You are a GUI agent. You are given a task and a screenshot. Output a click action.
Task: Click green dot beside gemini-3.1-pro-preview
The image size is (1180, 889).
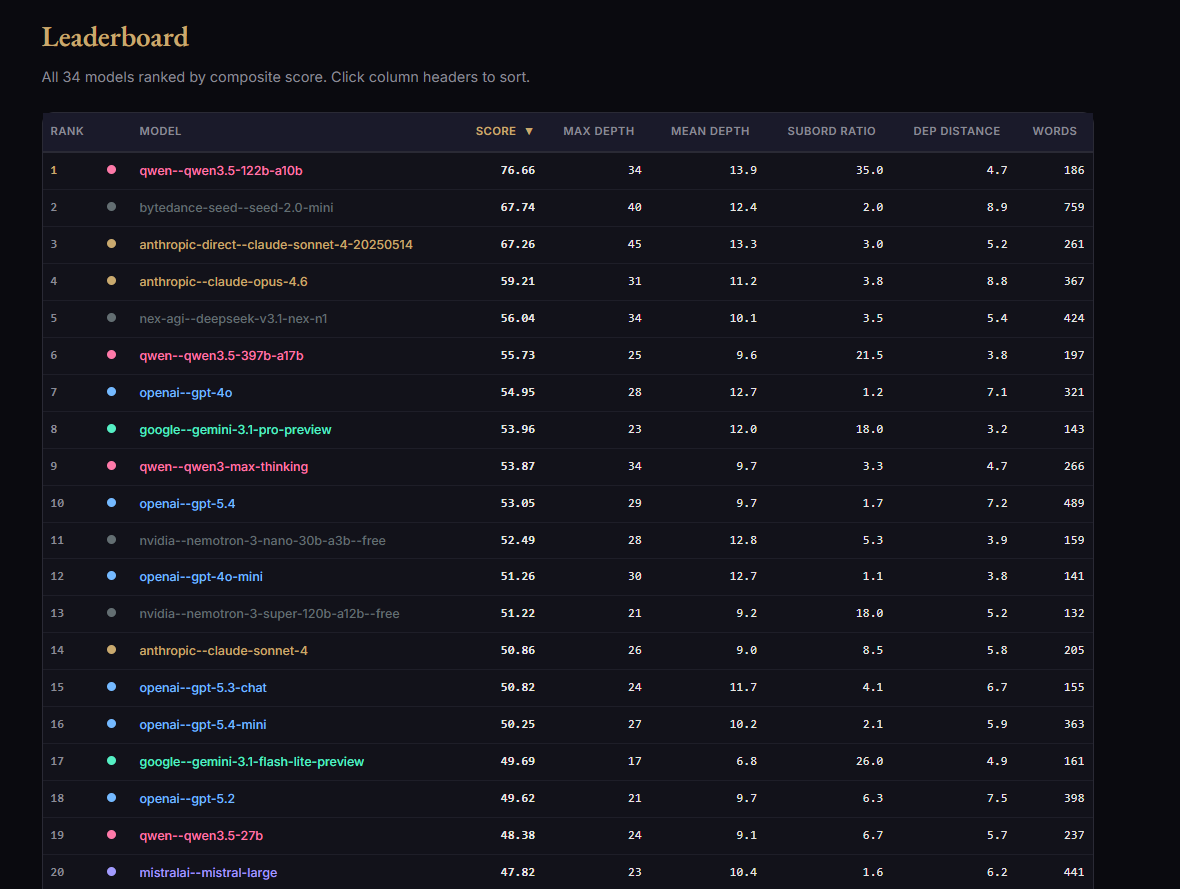111,429
